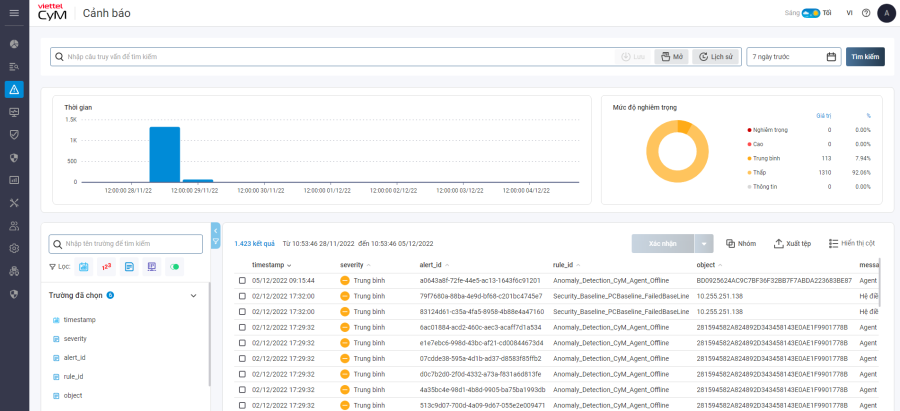Screen dimensions: 900x411
Task: Filter fields by date type icon
Action: pyautogui.click(x=83, y=266)
